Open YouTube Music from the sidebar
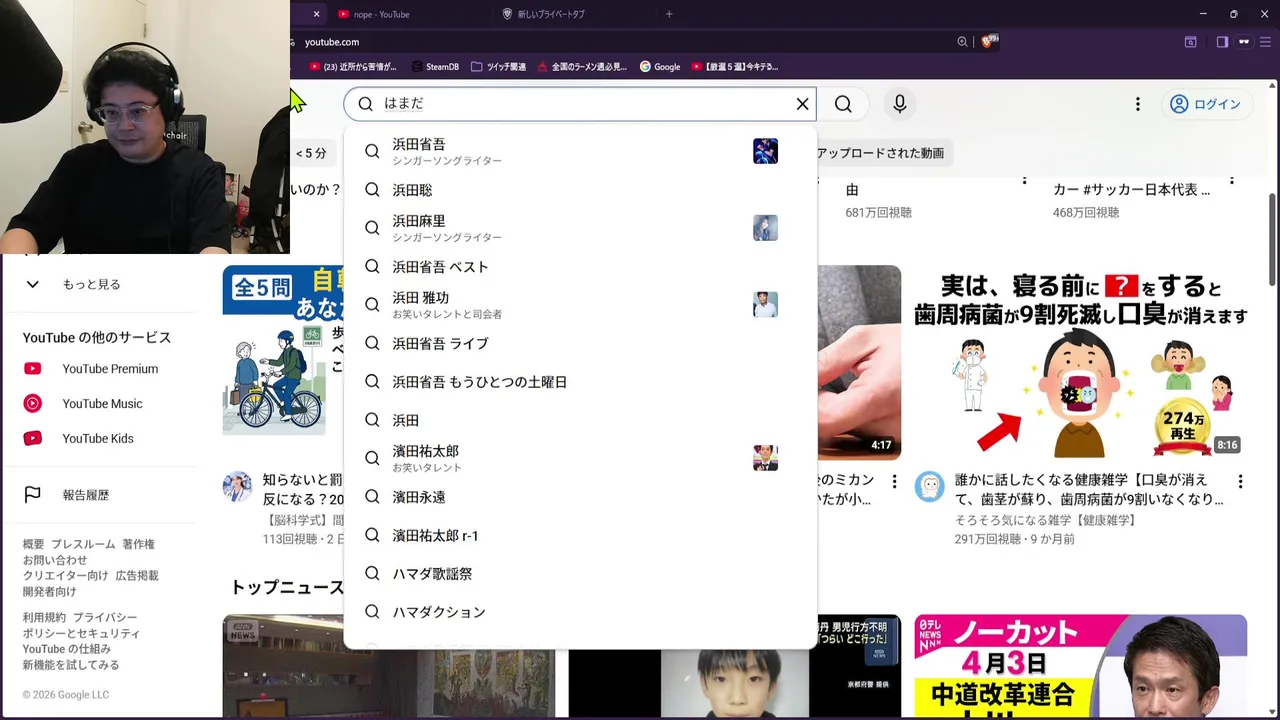 pyautogui.click(x=100, y=404)
